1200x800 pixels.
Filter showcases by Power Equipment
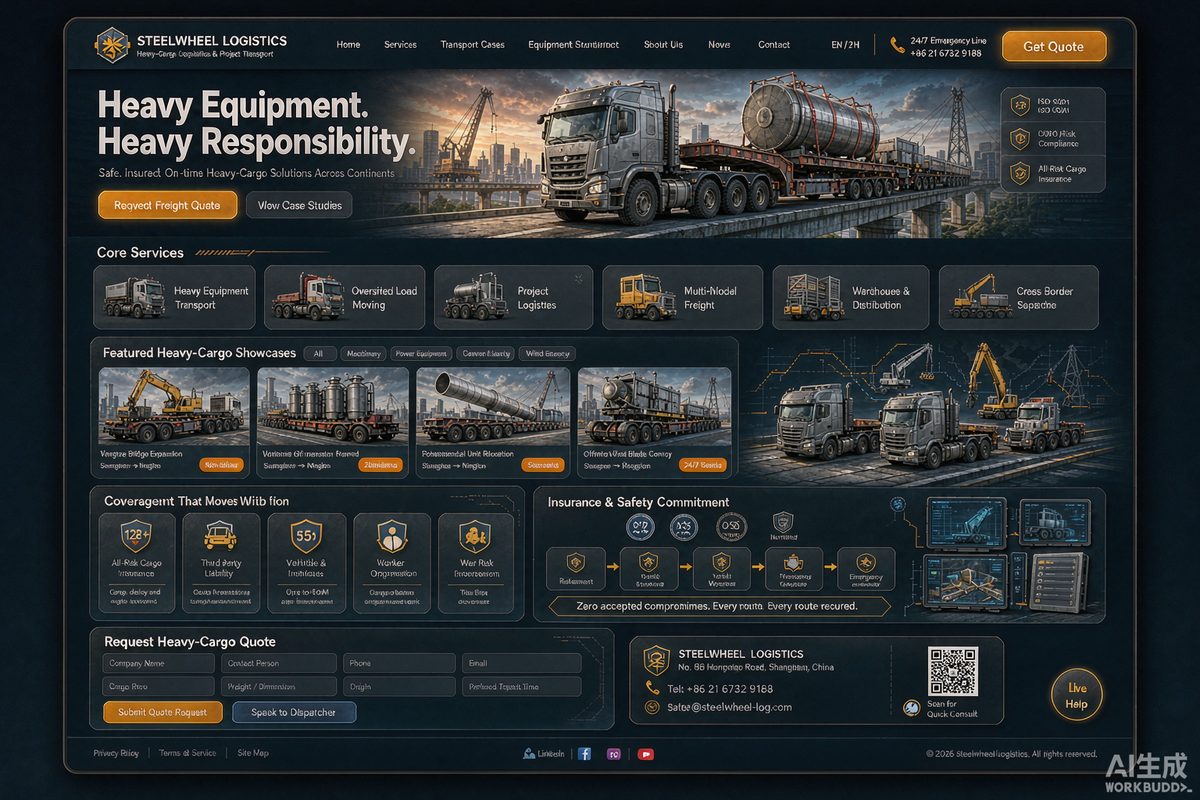[419, 353]
